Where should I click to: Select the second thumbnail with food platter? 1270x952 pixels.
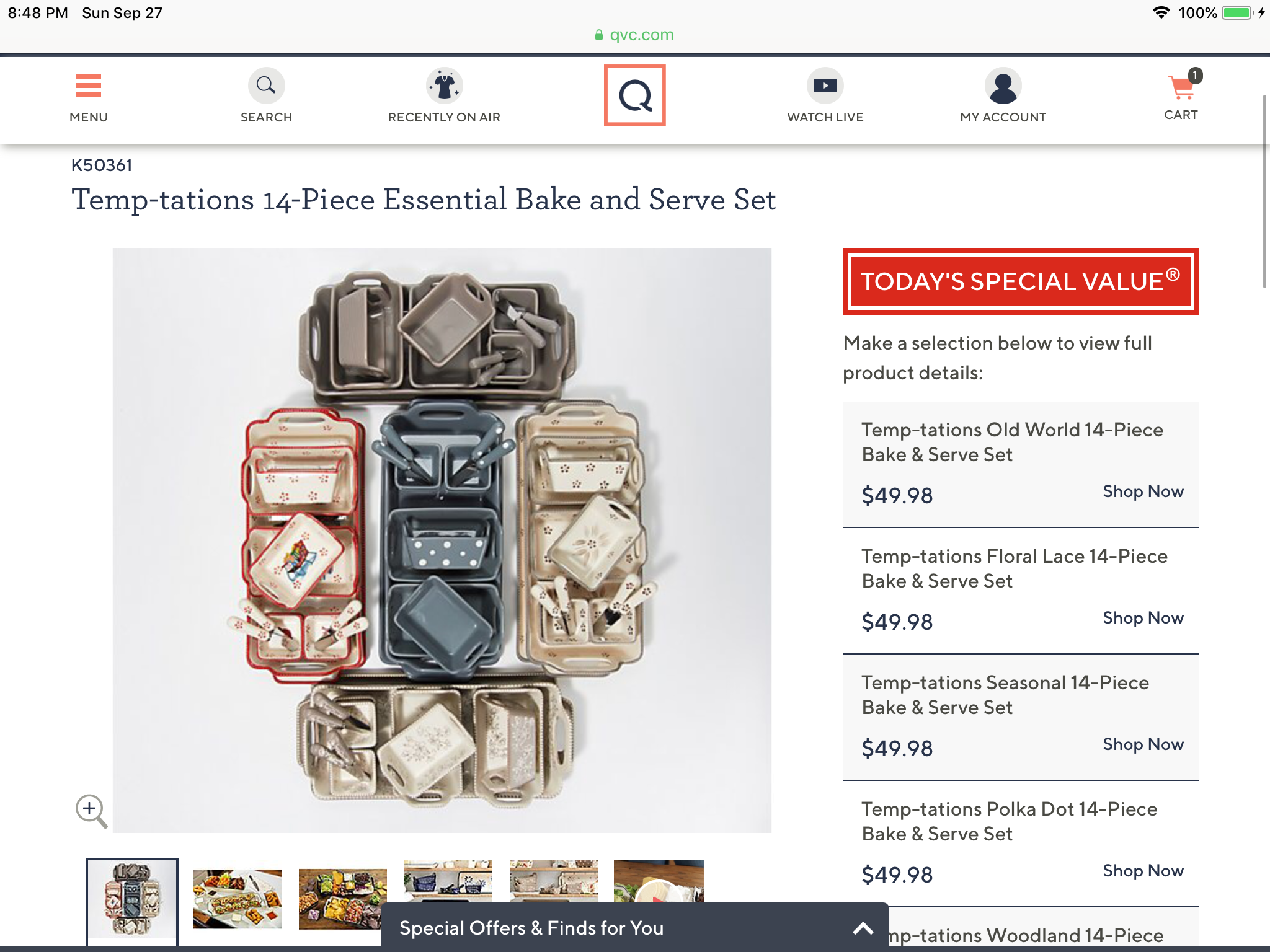[238, 899]
